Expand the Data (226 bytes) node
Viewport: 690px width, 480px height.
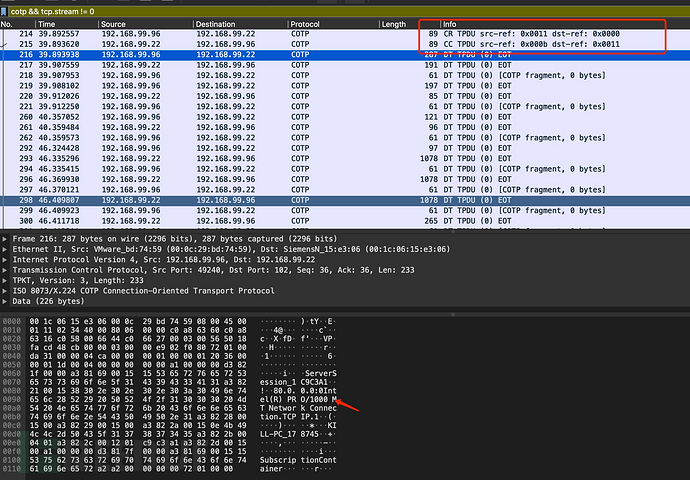6,305
